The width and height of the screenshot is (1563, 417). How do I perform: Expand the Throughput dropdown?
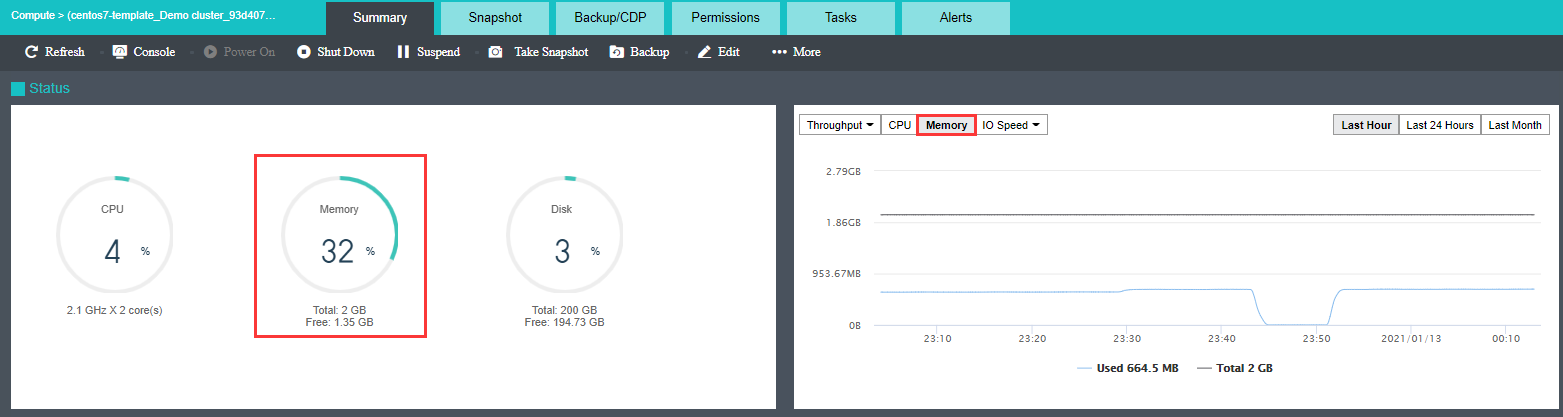pyautogui.click(x=841, y=125)
